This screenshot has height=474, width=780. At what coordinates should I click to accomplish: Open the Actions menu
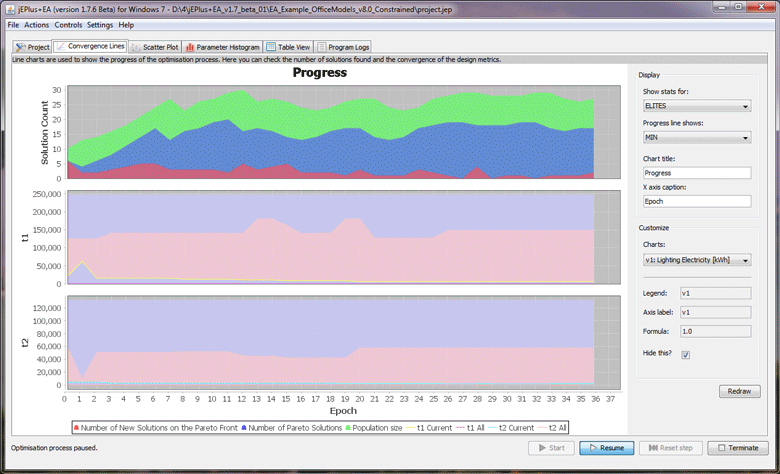pos(36,25)
